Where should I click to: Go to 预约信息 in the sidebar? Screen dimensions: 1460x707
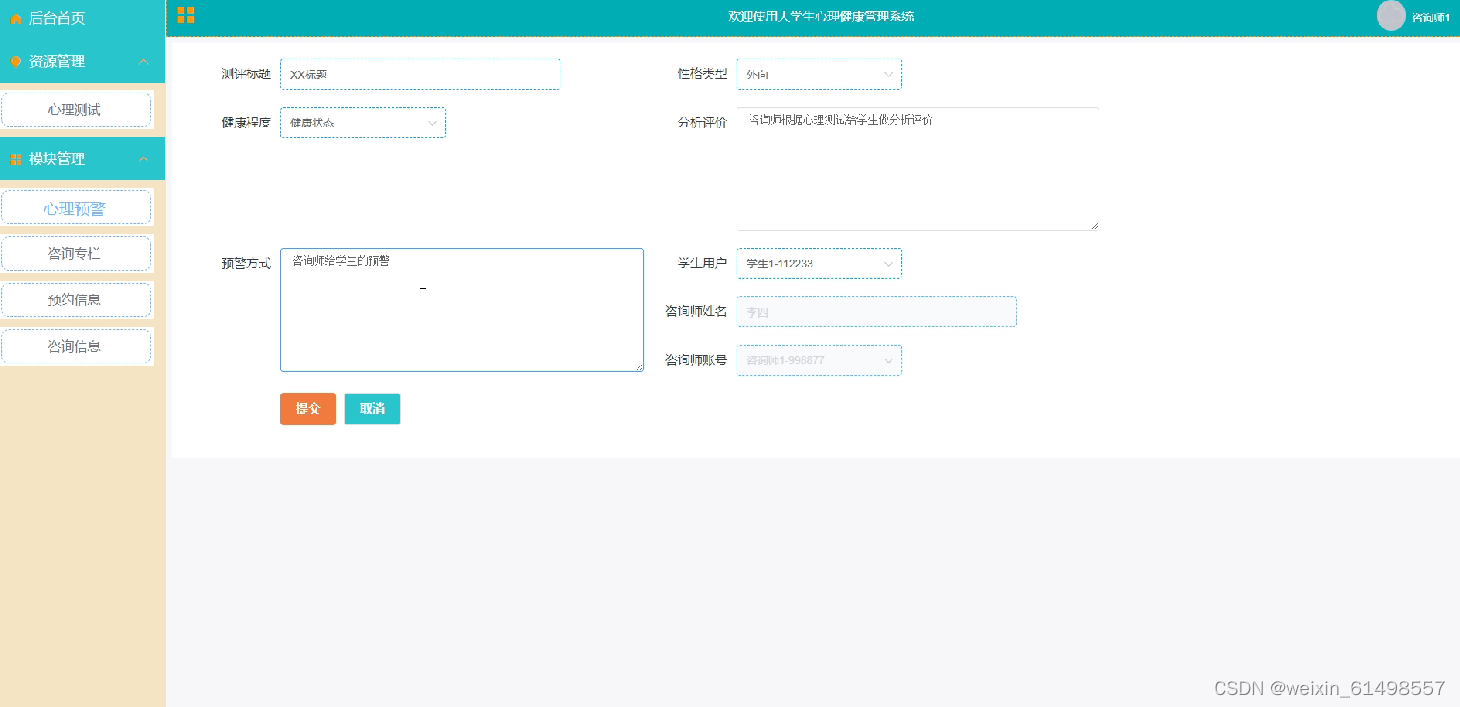click(76, 300)
